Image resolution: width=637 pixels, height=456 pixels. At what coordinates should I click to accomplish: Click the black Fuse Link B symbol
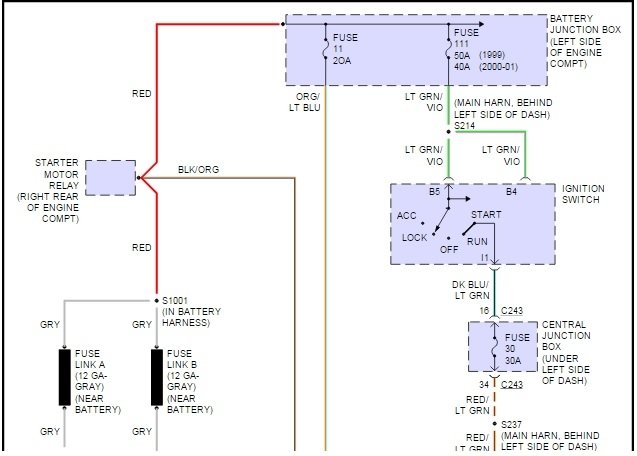[x=157, y=378]
